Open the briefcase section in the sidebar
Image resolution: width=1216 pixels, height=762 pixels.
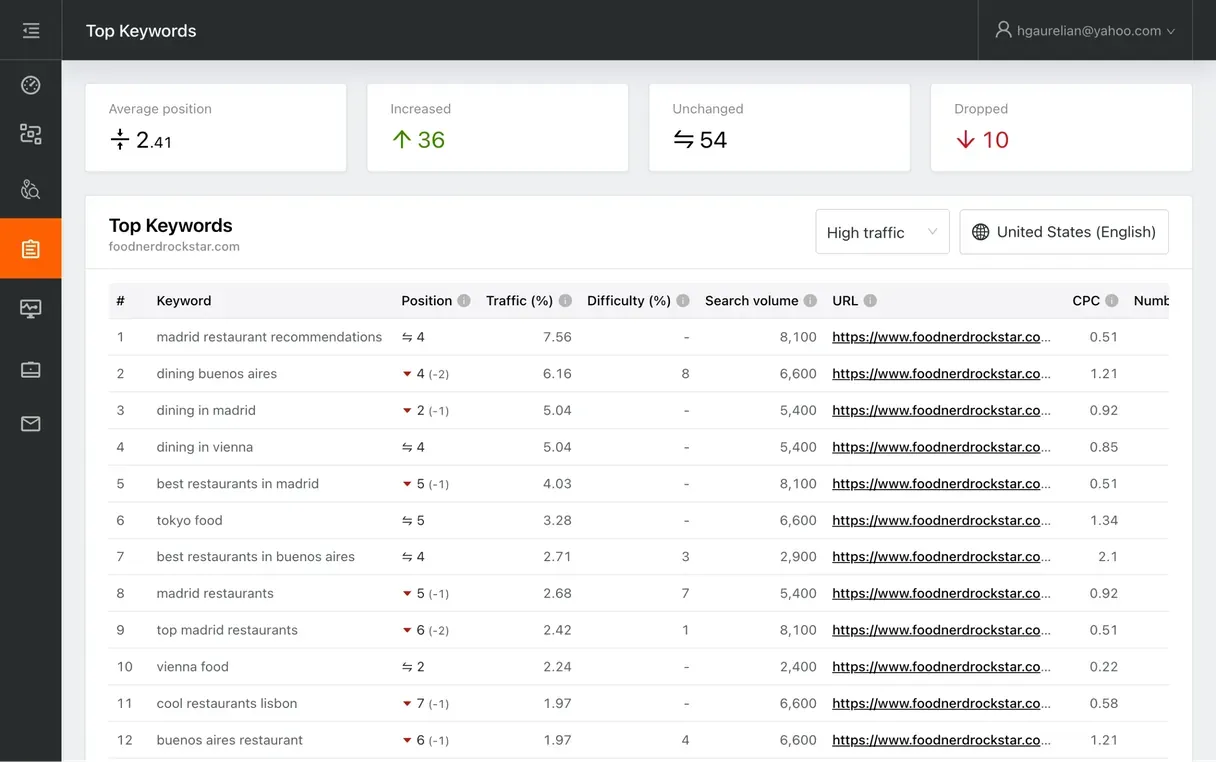(x=31, y=370)
